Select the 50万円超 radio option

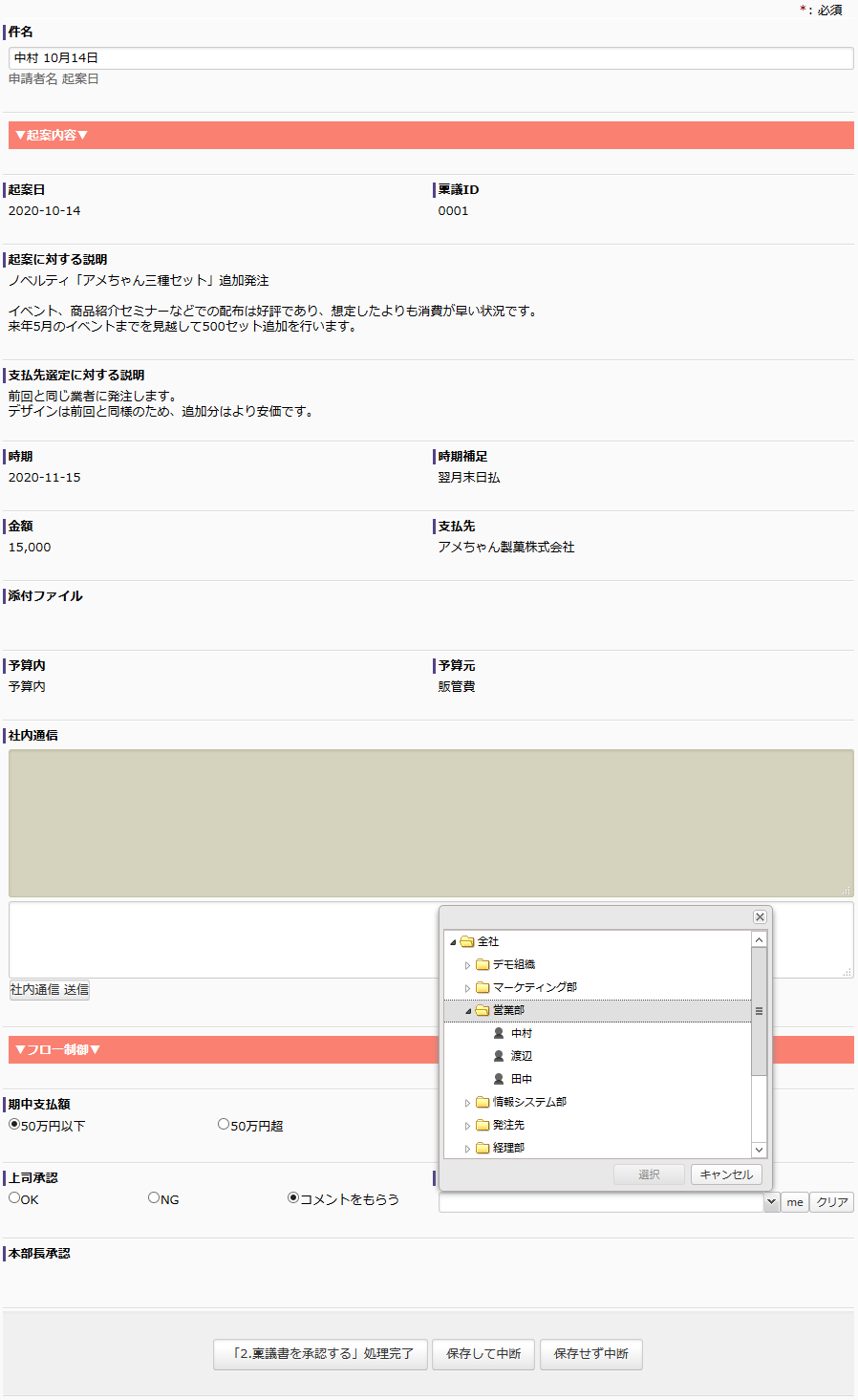click(x=224, y=1125)
